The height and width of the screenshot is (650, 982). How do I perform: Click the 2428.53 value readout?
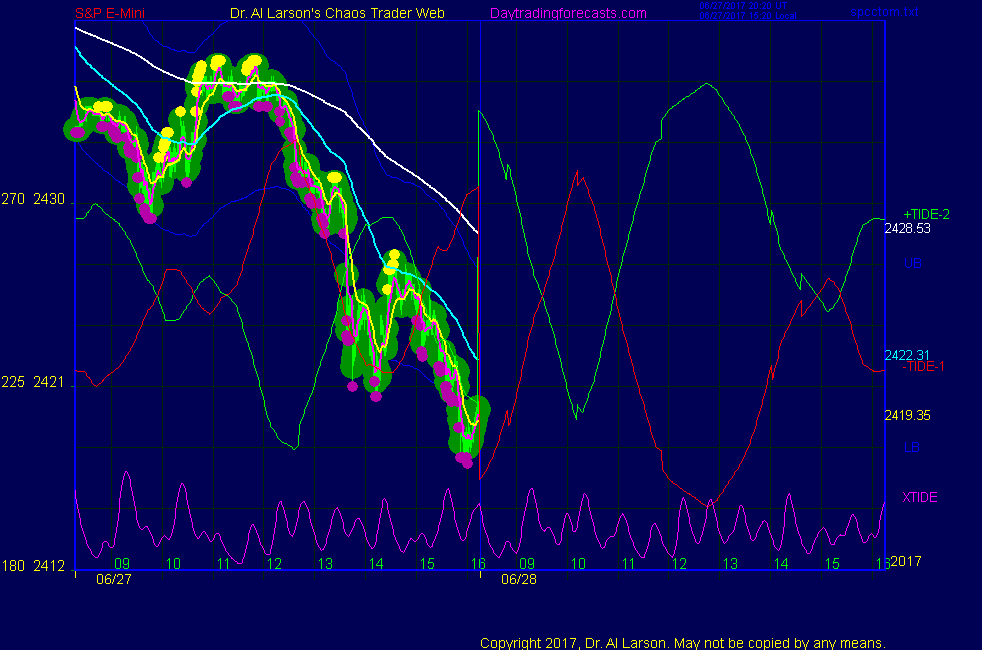(907, 229)
